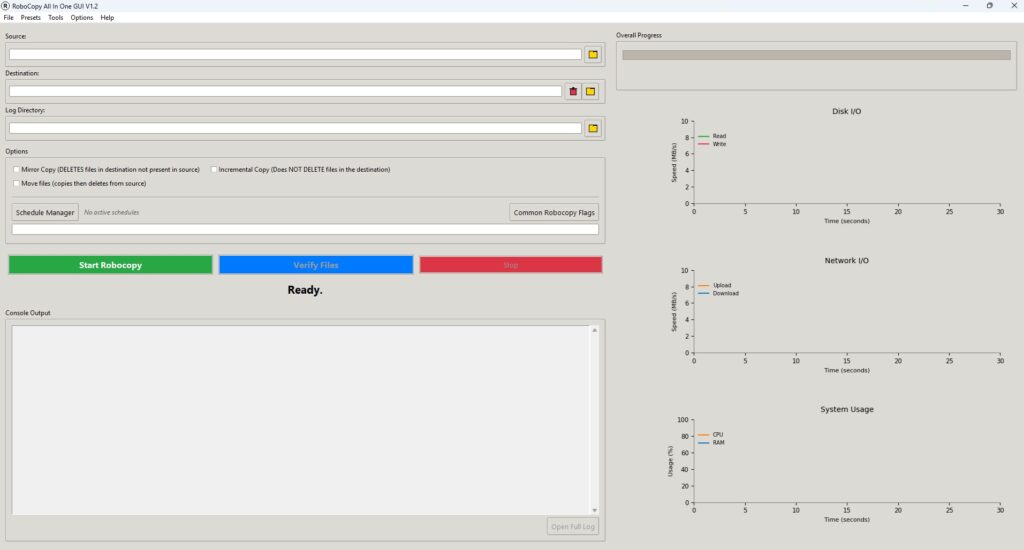Click the Console Output scrollbar down arrow
1024x550 pixels.
click(x=594, y=510)
